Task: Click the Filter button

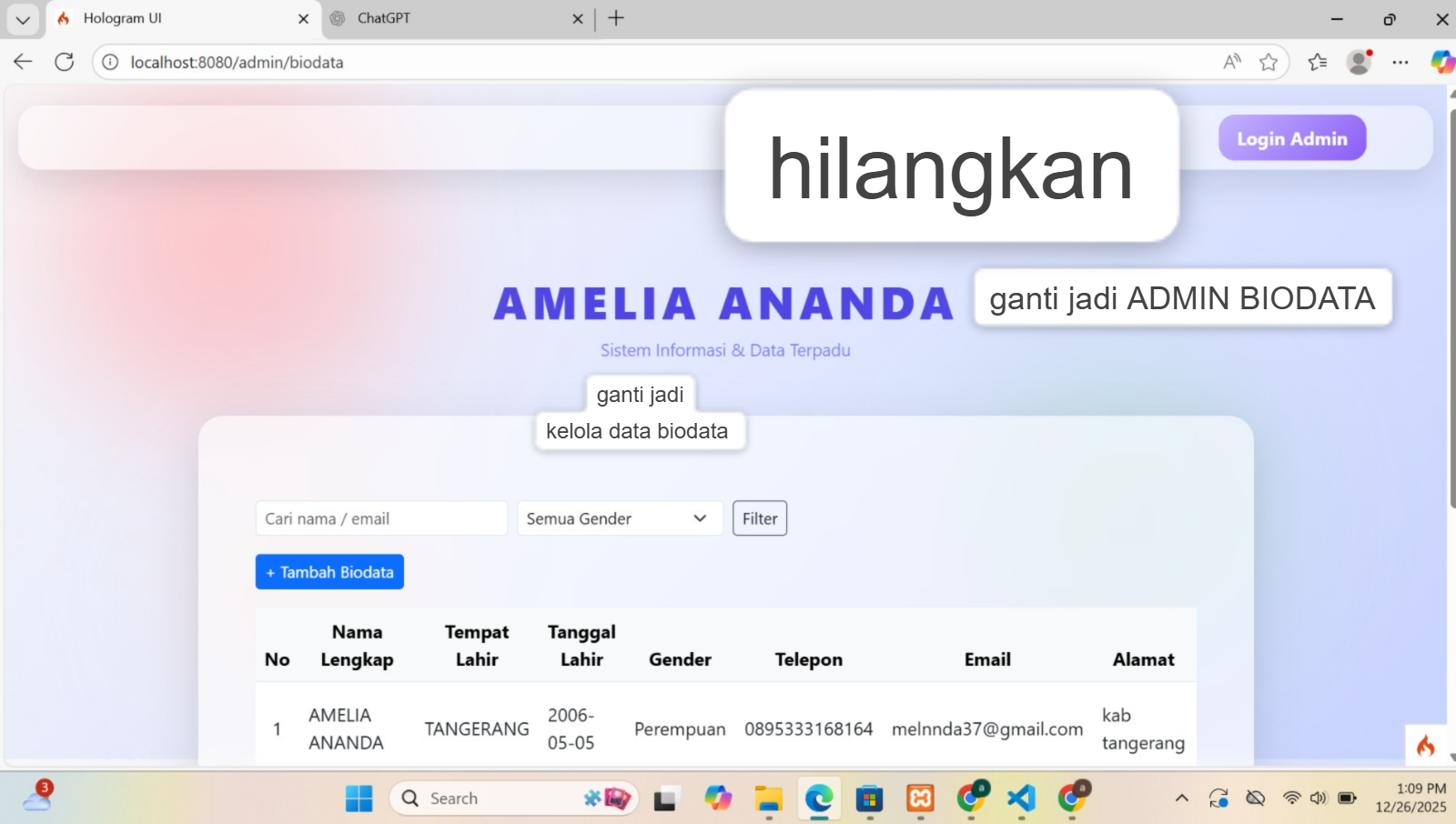Action: tap(760, 518)
